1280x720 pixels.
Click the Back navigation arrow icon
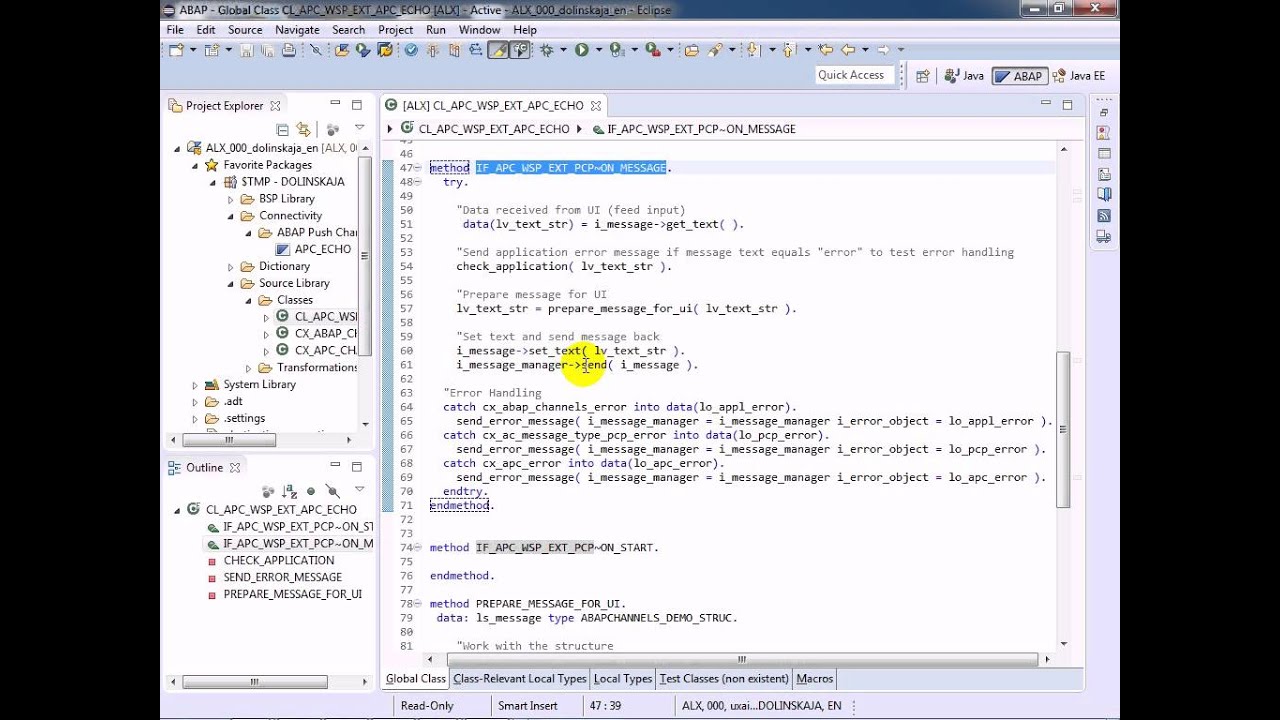[x=848, y=50]
